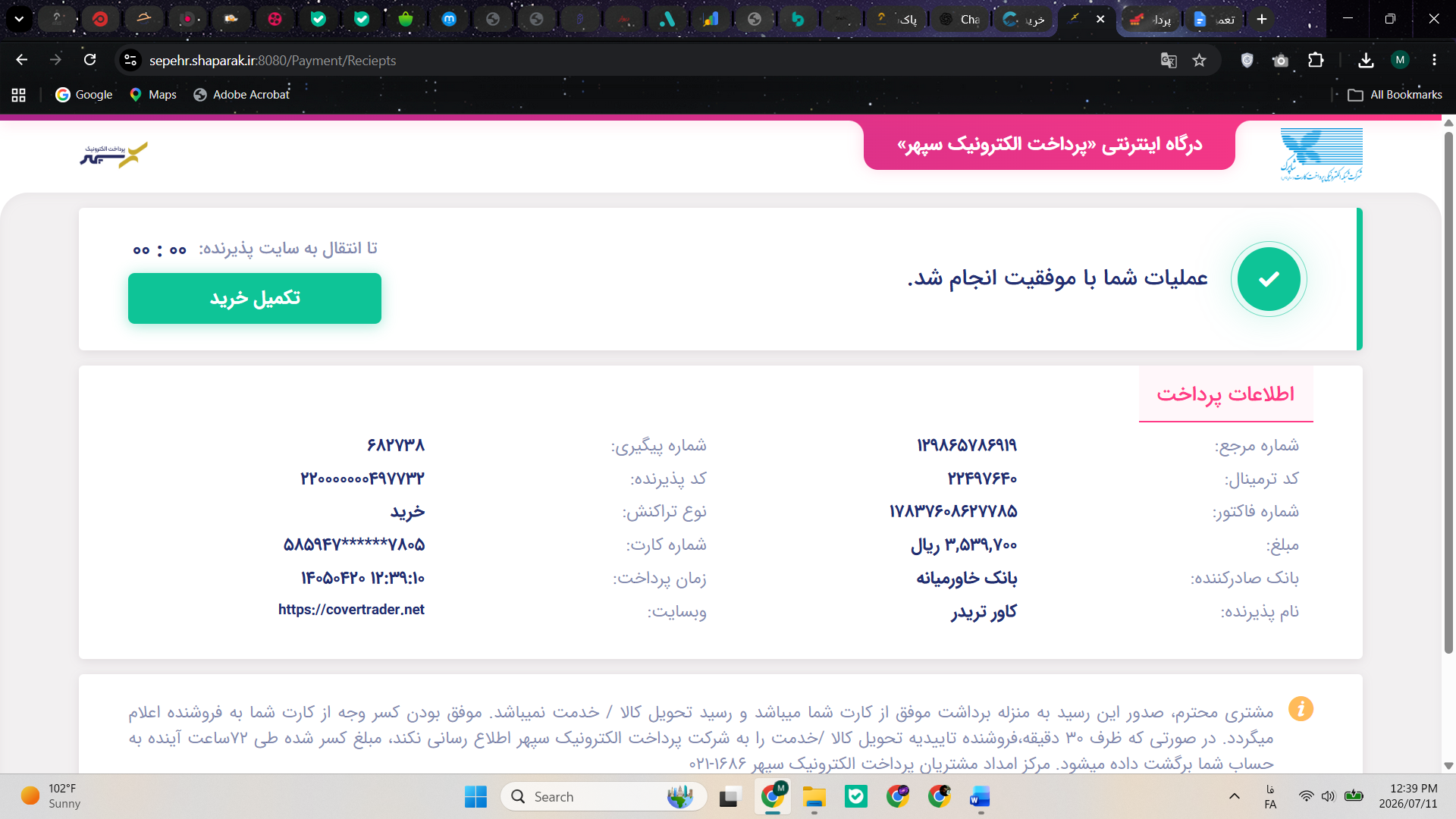Click the green تکمیل خرید button
The image size is (1456, 819).
(255, 298)
